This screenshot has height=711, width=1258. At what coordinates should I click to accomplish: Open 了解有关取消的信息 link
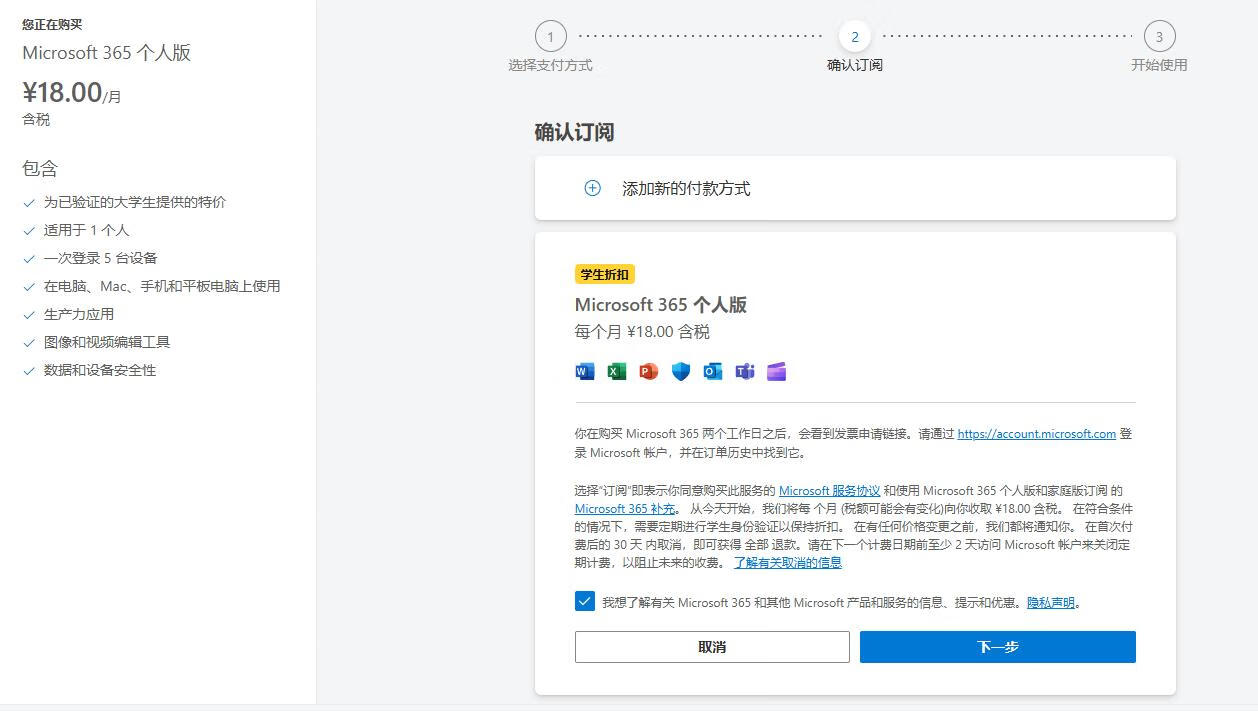coord(787,563)
